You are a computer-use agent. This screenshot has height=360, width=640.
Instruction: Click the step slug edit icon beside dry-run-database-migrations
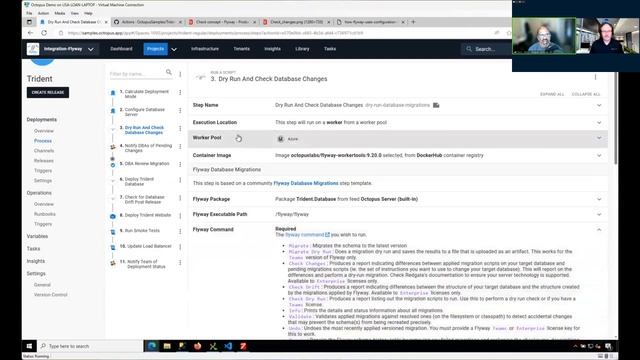(436, 105)
